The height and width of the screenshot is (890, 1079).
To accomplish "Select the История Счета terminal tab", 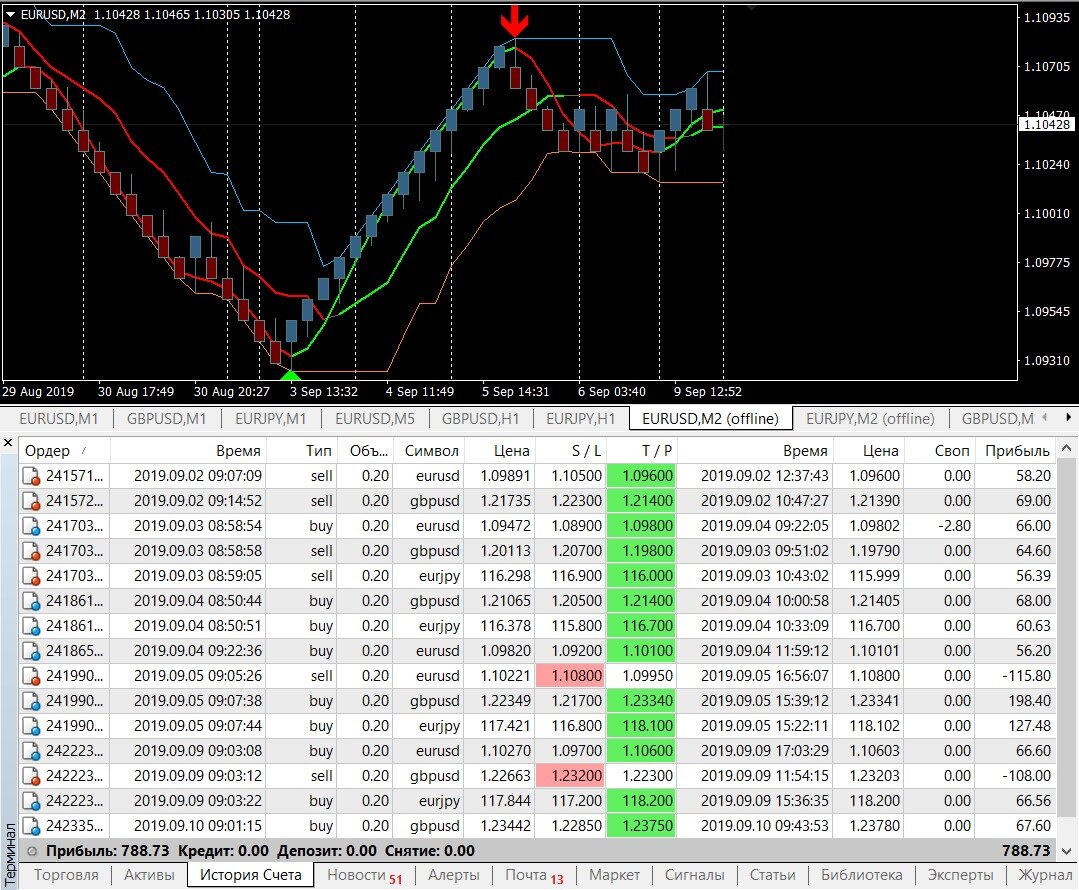I will (250, 875).
